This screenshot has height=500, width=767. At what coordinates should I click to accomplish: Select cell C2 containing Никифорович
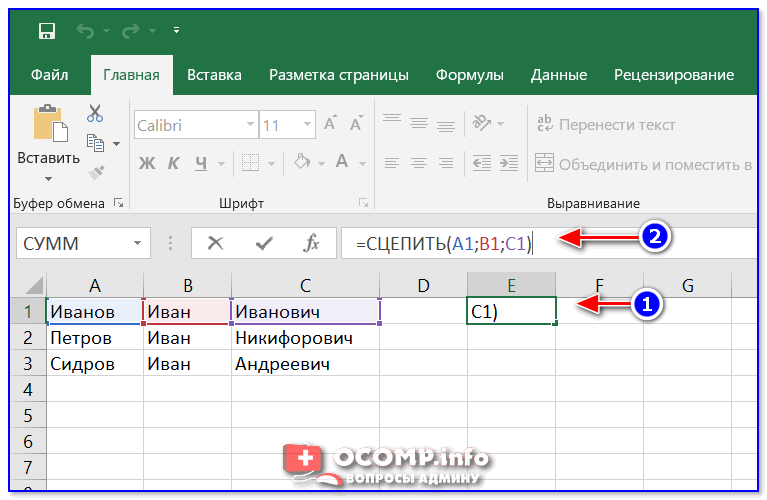click(x=305, y=338)
